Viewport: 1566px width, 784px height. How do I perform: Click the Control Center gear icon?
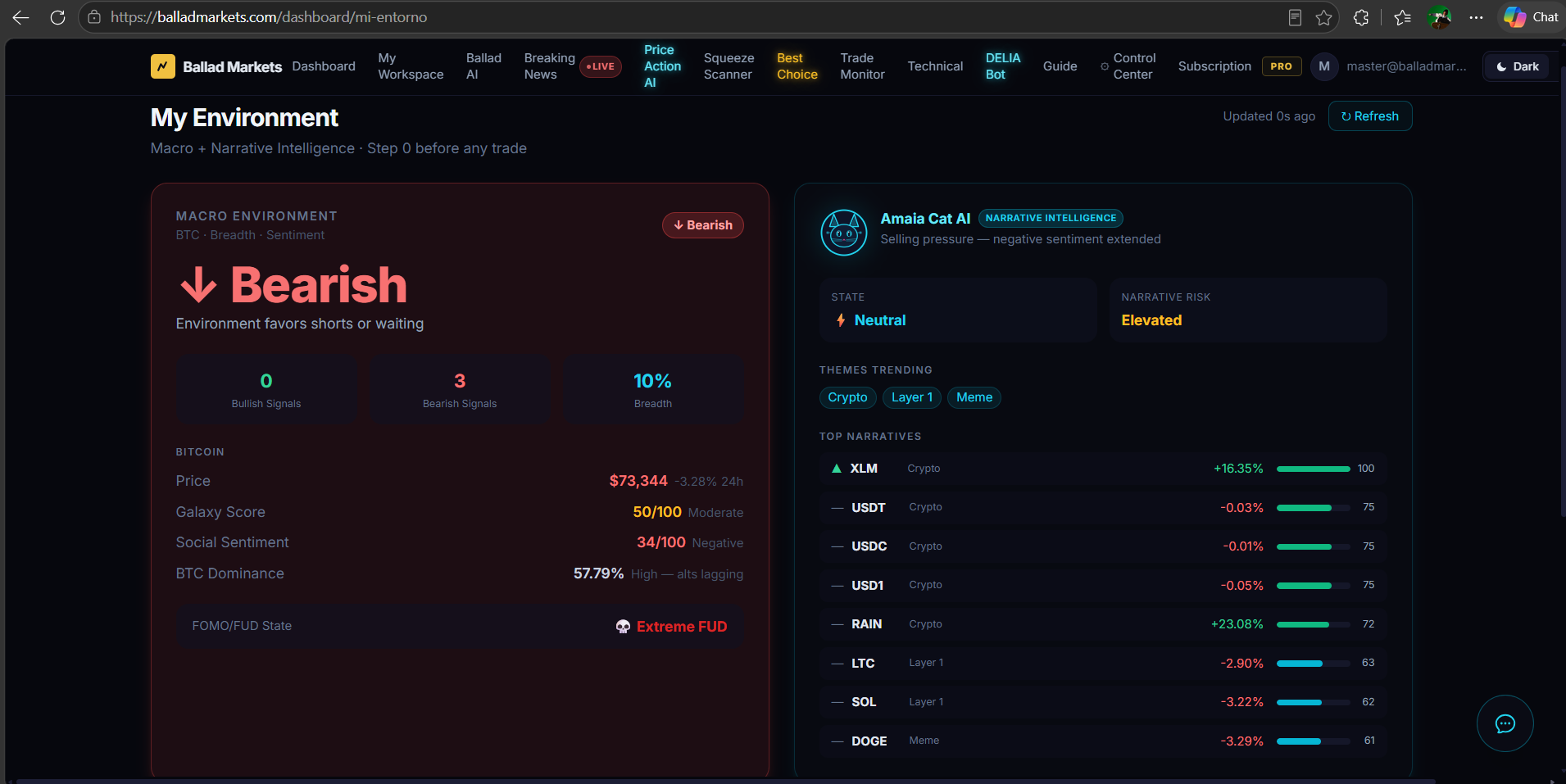[x=1105, y=66]
